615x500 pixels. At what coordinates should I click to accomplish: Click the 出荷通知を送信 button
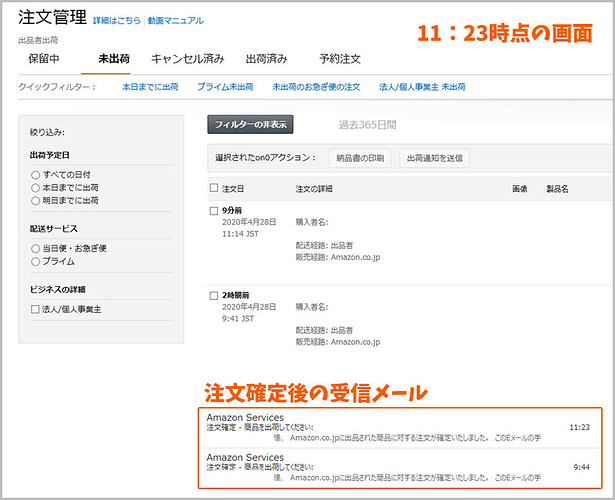435,158
